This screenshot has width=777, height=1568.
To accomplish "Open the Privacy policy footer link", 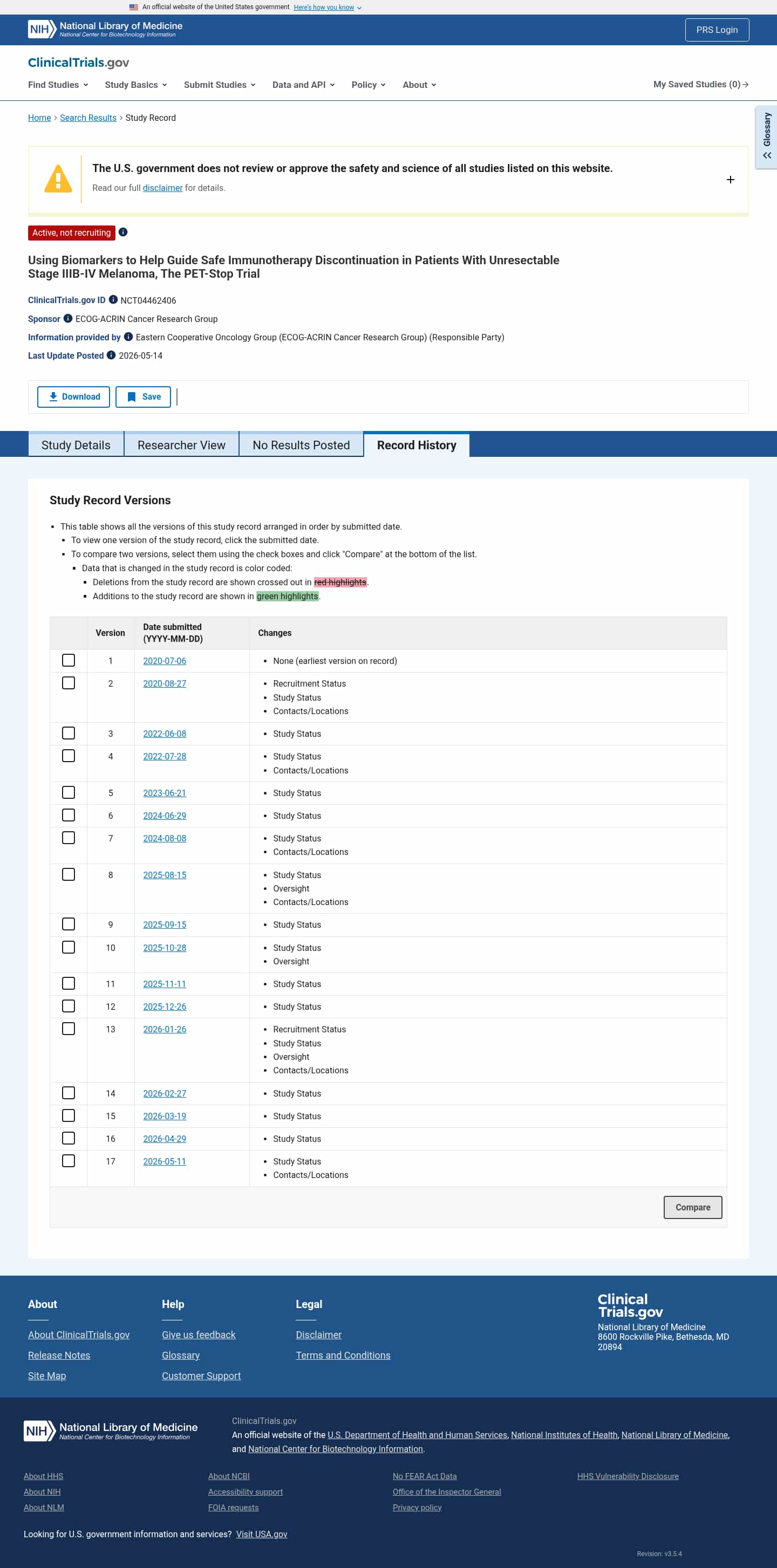I will tap(417, 1507).
